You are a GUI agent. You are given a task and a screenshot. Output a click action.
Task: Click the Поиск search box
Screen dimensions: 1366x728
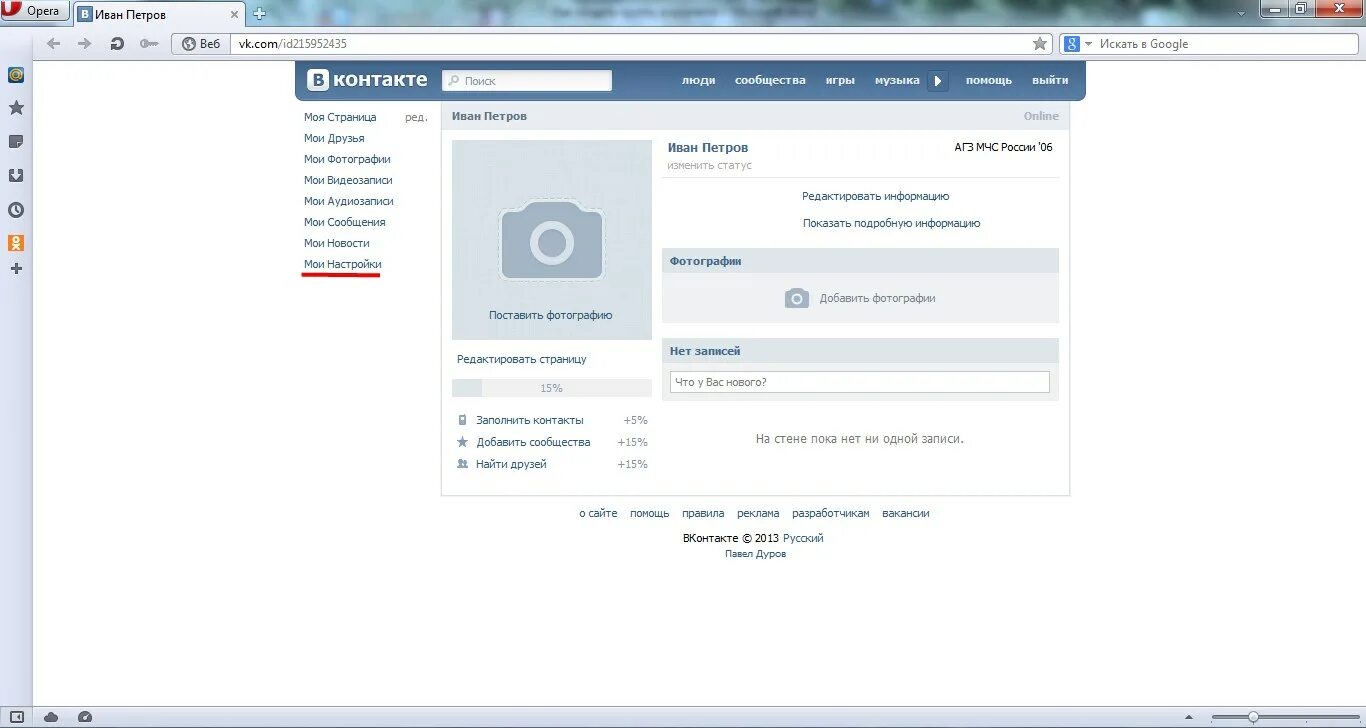tap(527, 81)
